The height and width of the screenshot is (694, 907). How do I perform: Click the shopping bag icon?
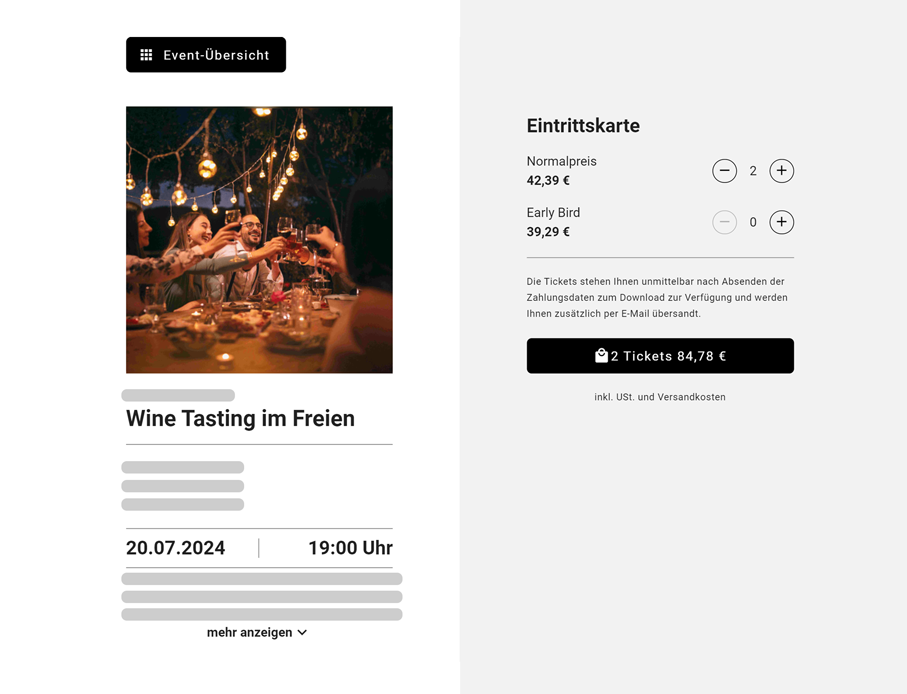pos(601,355)
